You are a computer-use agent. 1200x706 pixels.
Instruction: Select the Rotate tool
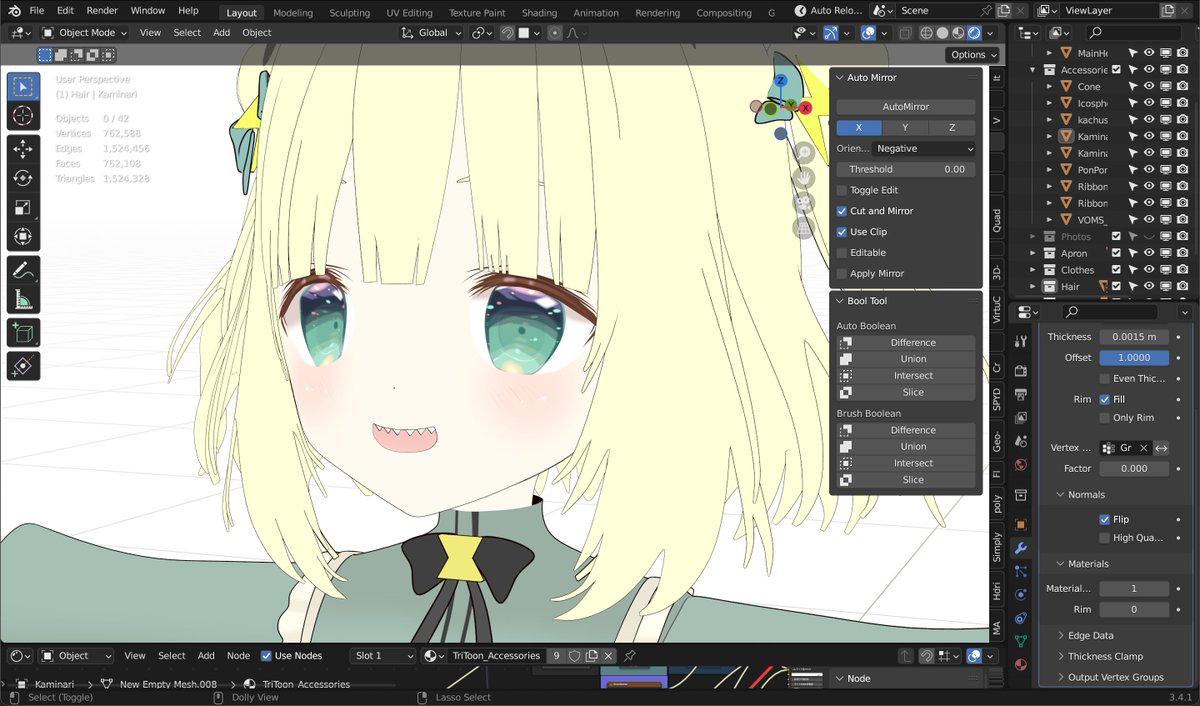(x=23, y=178)
